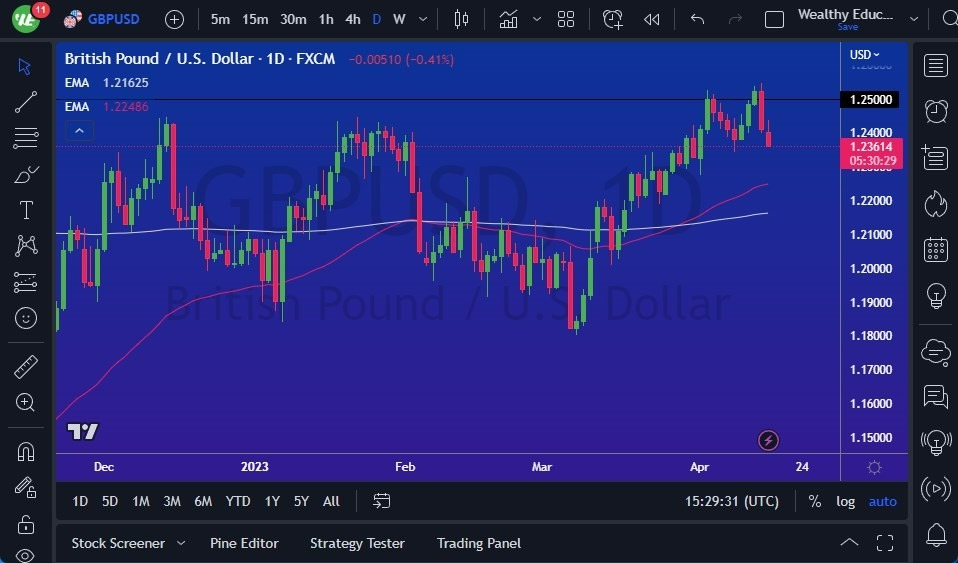Maximize the bottom panel
Screen dimensions: 958x563
pos(885,542)
